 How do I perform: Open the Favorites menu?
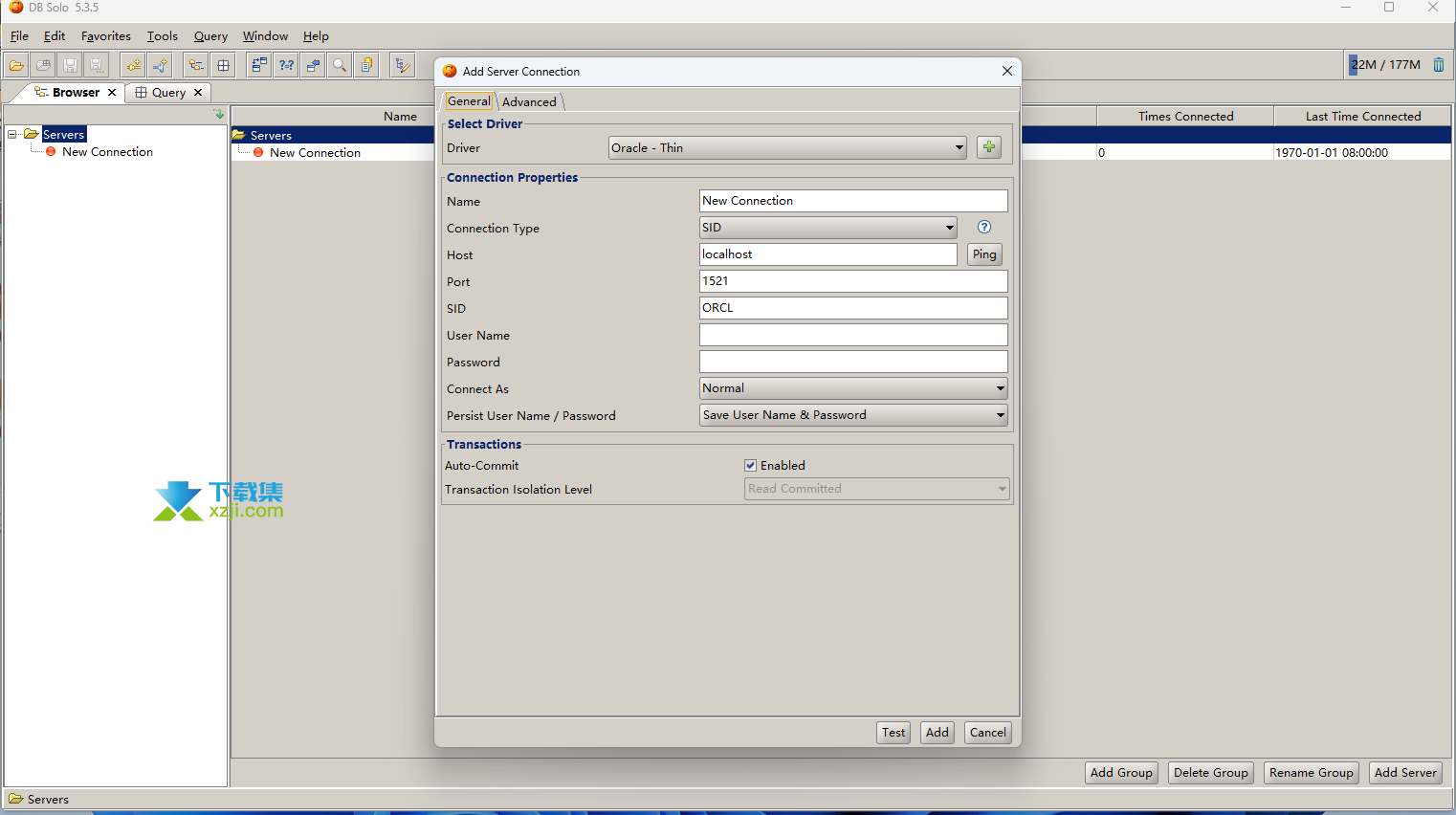[106, 36]
